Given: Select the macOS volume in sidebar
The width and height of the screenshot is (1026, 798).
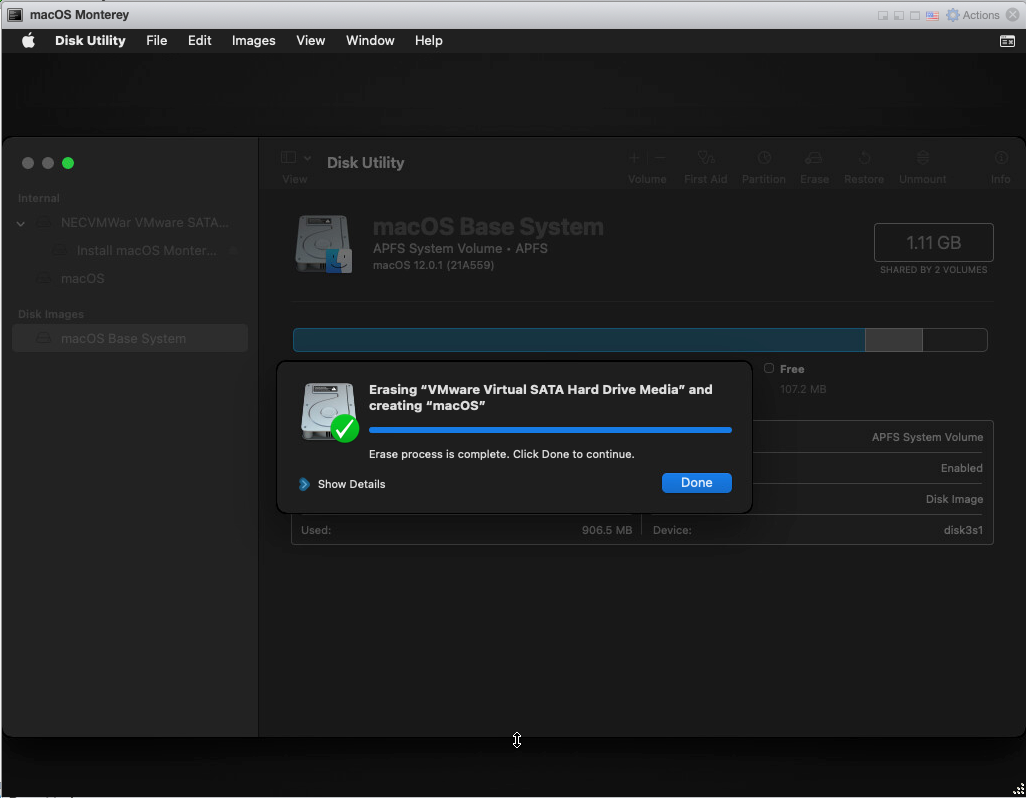Looking at the screenshot, I should click(82, 279).
